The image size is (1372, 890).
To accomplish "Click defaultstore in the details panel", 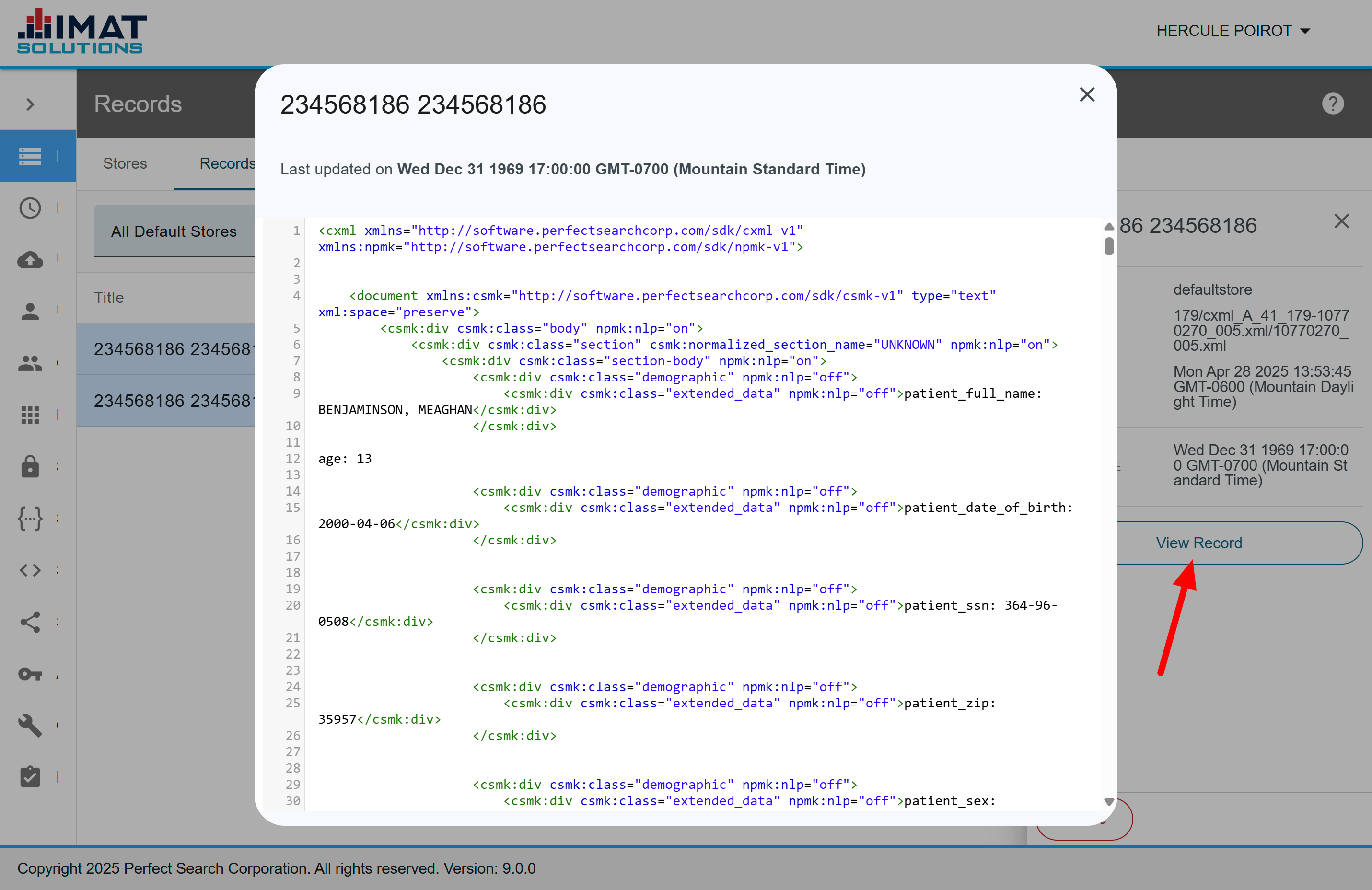I will (x=1212, y=289).
